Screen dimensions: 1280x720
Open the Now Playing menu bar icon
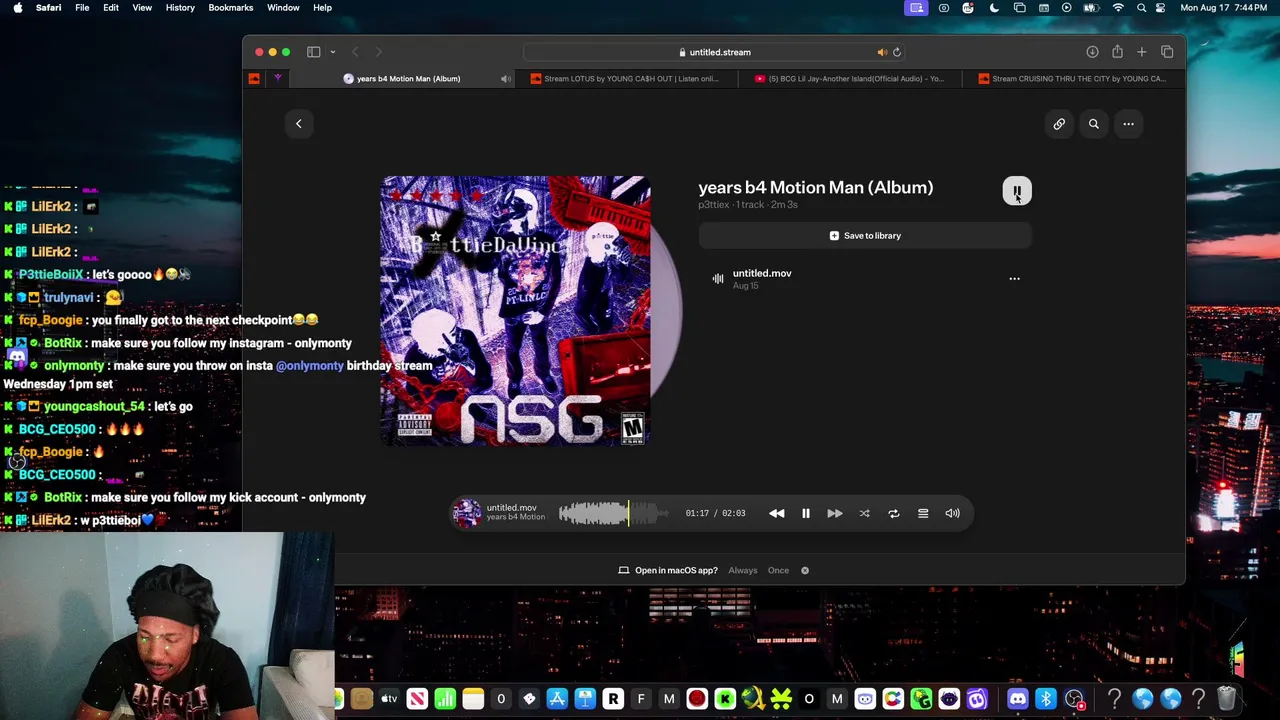pyautogui.click(x=1067, y=8)
